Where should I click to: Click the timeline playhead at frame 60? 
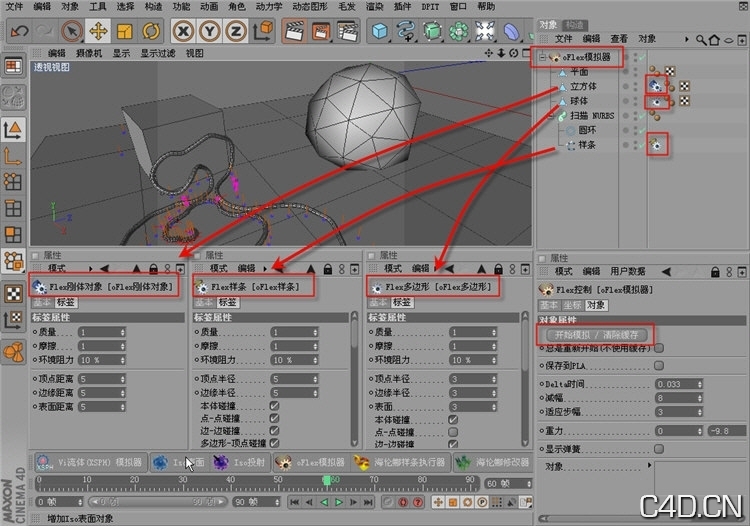327,480
